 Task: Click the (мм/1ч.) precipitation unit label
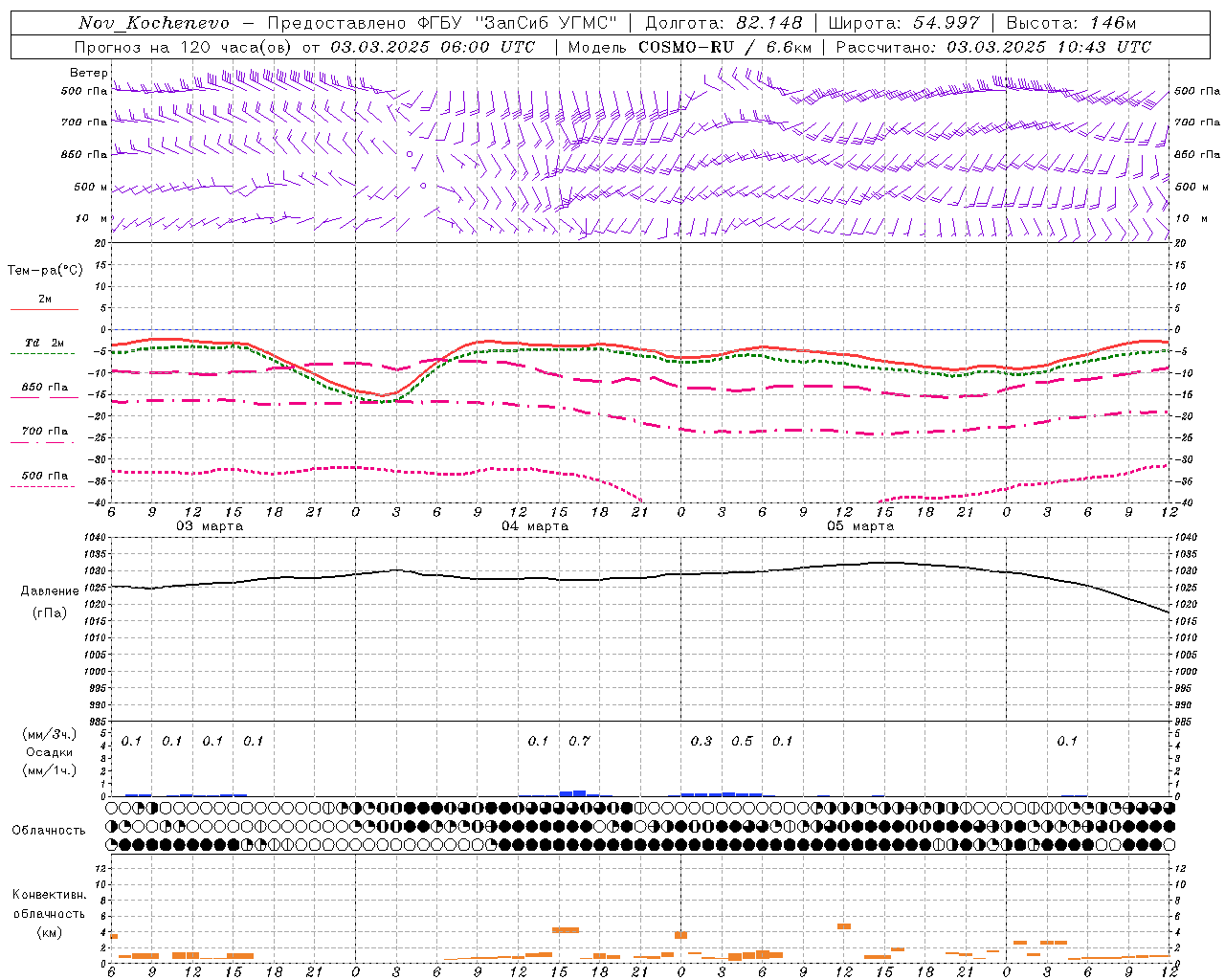coord(50,770)
